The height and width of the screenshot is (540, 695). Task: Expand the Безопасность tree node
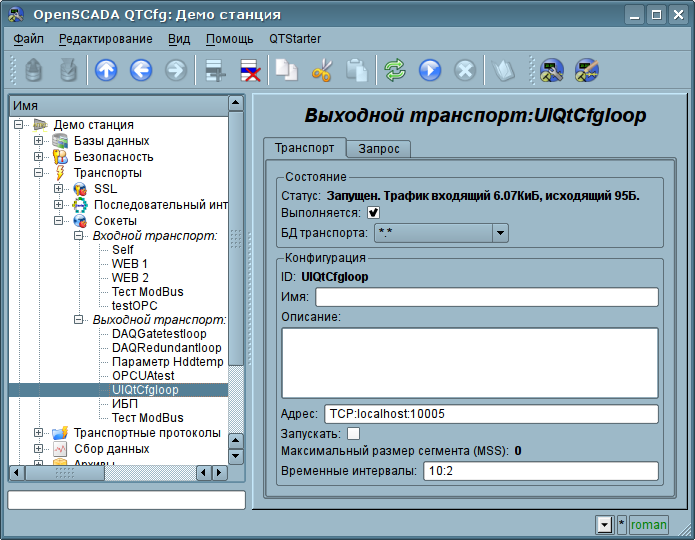(39, 157)
